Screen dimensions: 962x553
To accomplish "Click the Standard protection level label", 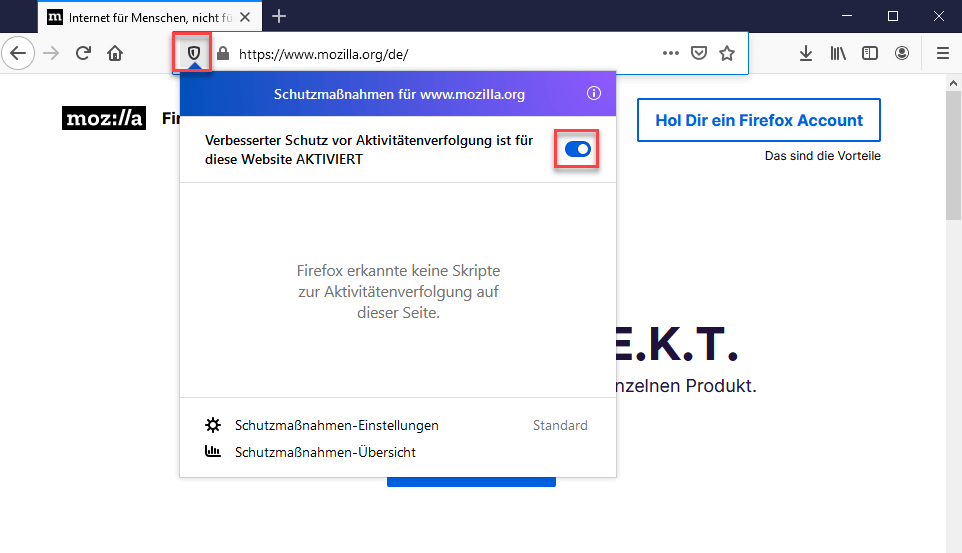I will click(x=560, y=425).
